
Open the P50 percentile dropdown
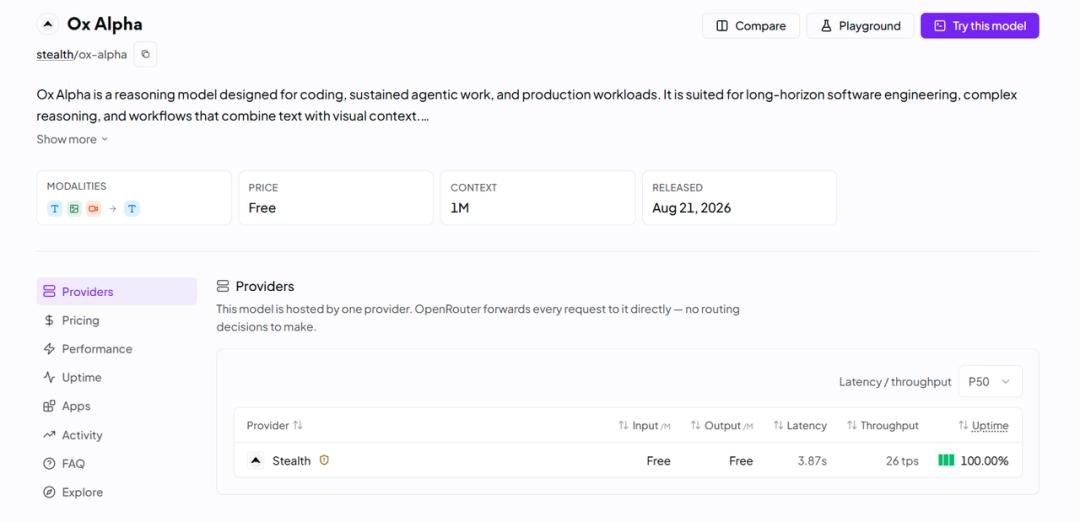pyautogui.click(x=990, y=382)
